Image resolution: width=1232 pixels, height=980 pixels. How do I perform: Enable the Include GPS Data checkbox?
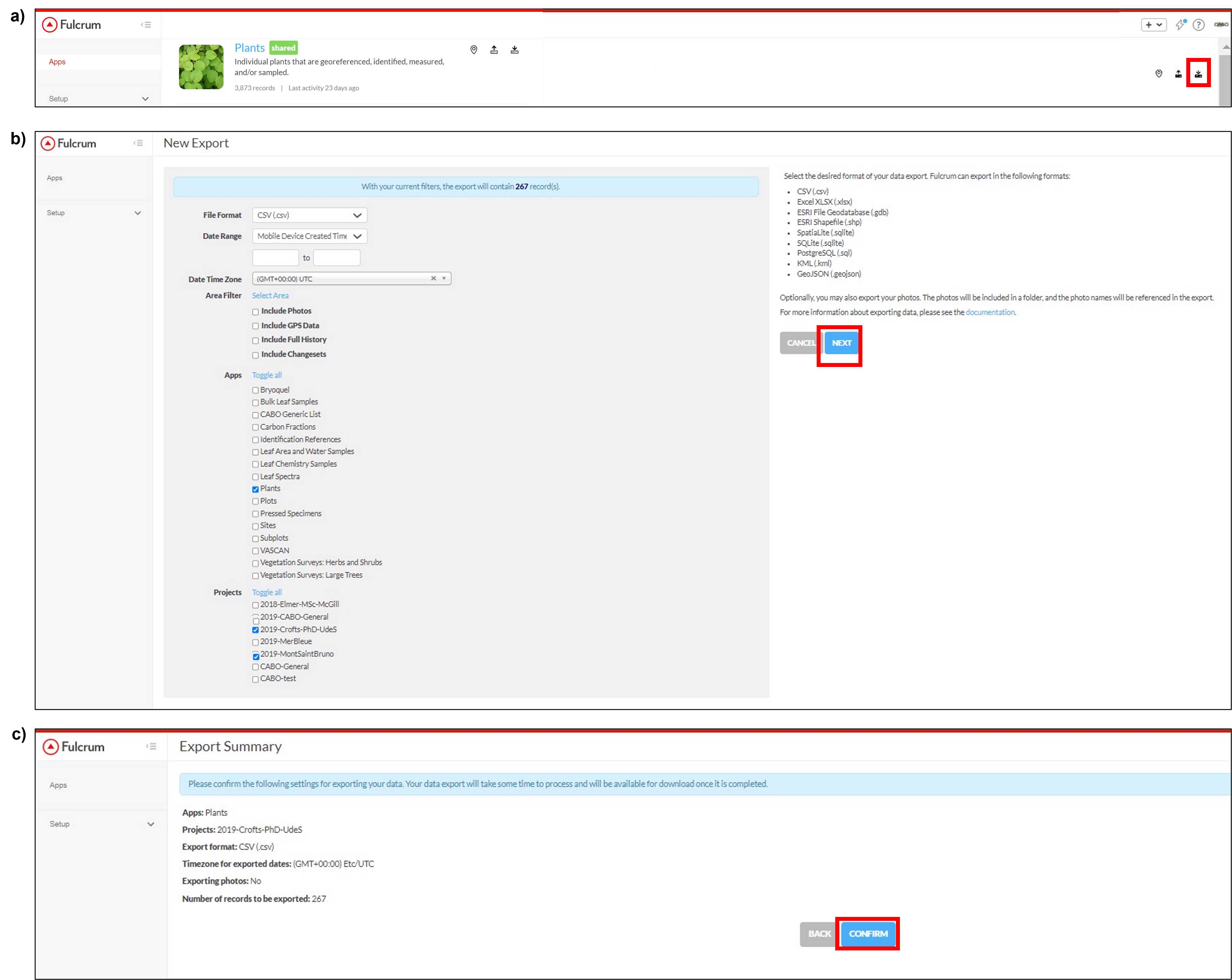[256, 326]
